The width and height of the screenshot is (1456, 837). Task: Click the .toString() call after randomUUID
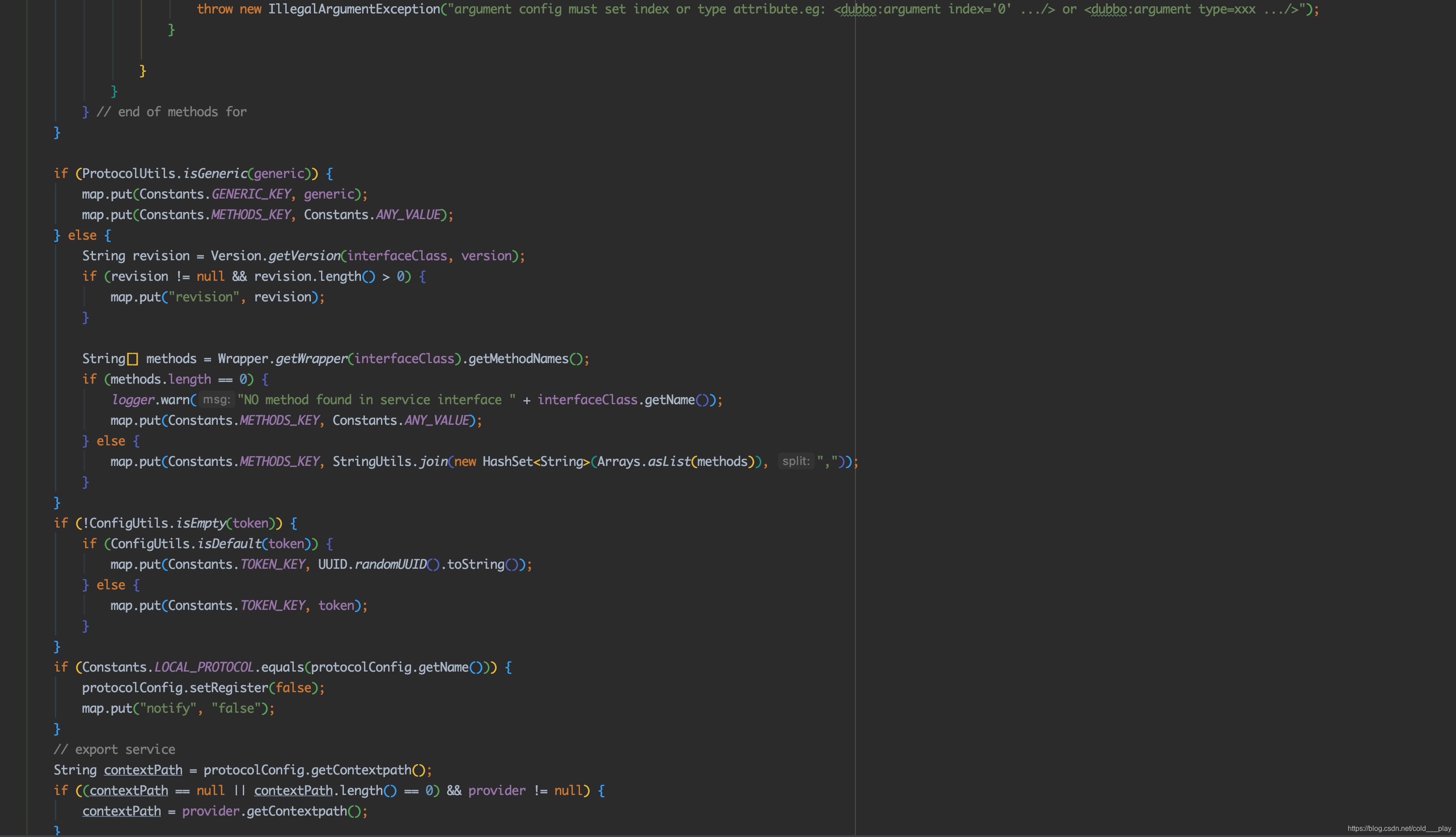(x=480, y=565)
